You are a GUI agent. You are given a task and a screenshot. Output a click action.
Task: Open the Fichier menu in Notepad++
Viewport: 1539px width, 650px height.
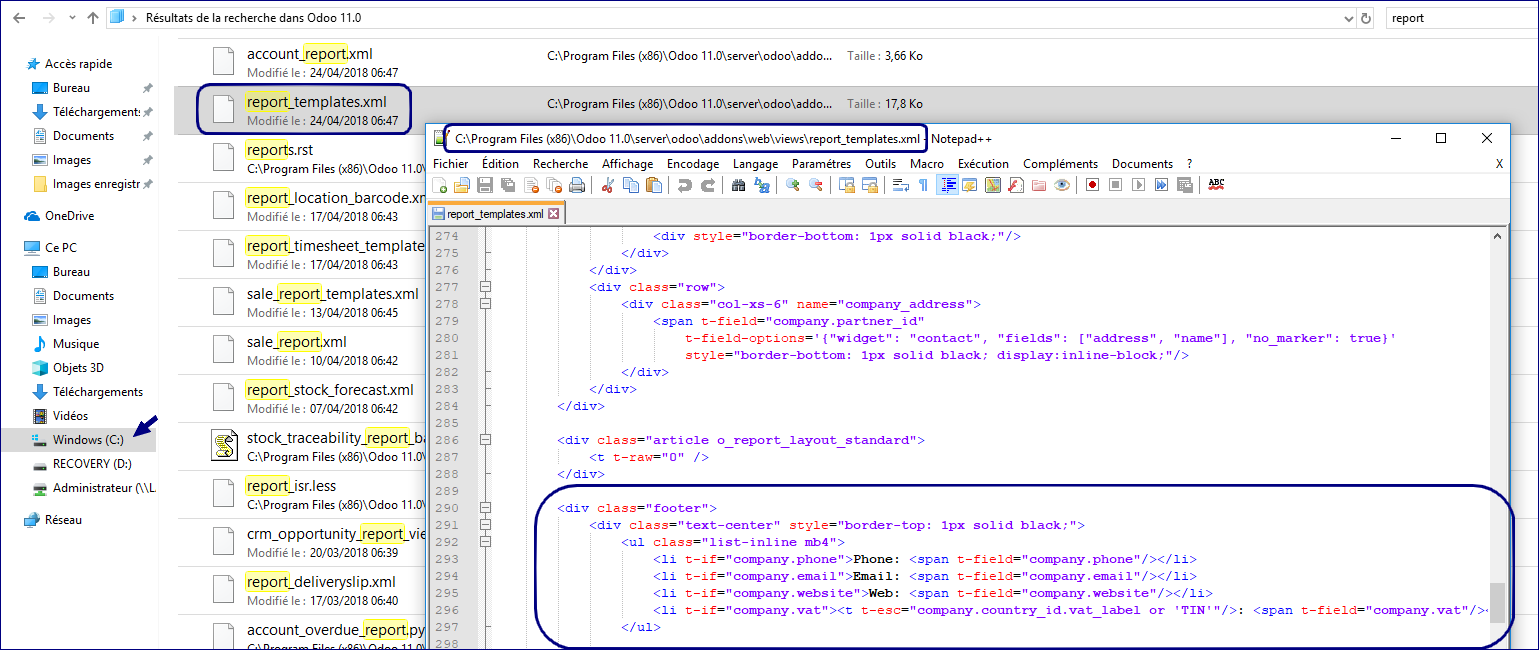451,164
